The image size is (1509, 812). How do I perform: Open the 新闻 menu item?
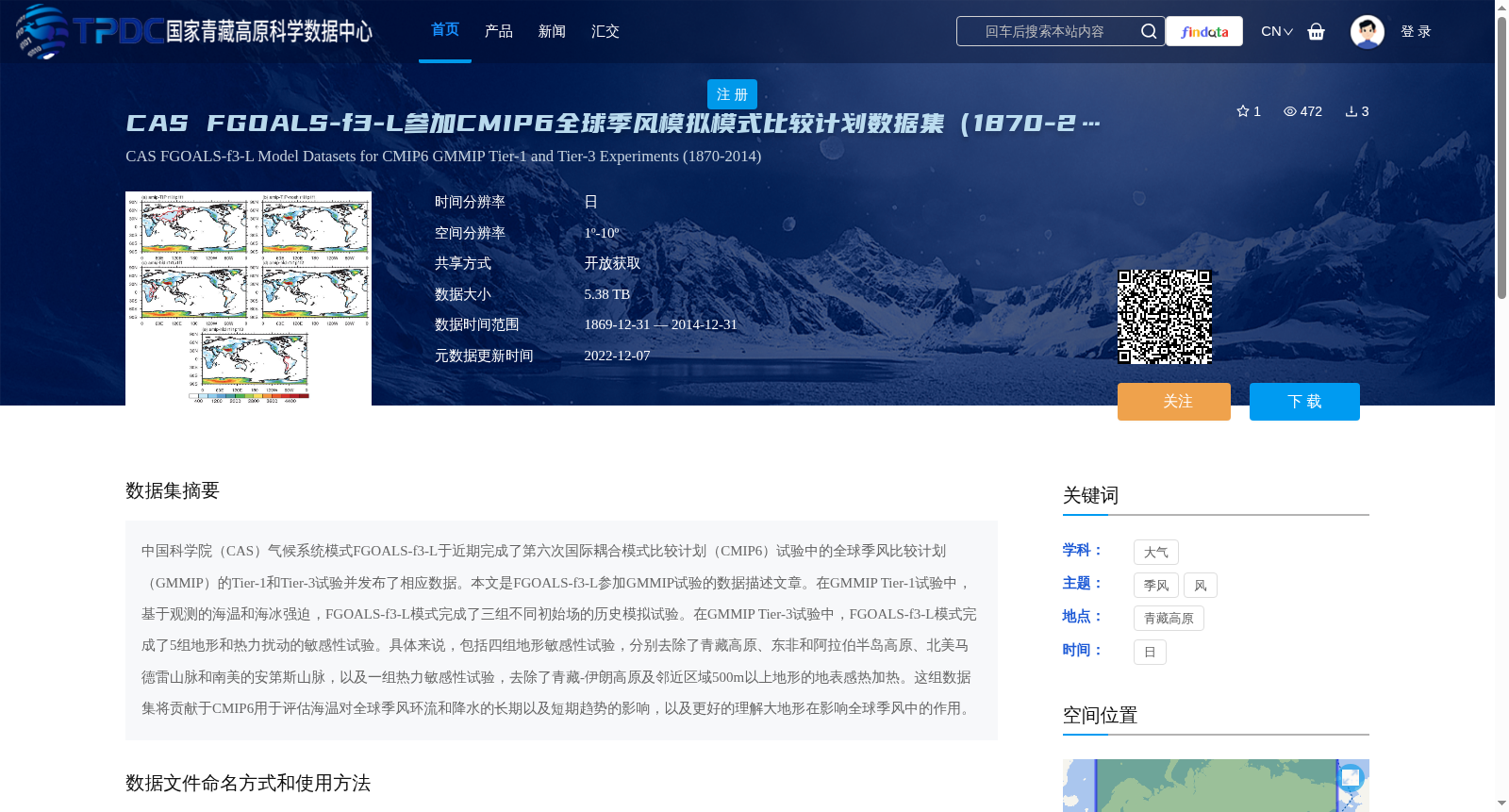[x=552, y=31]
